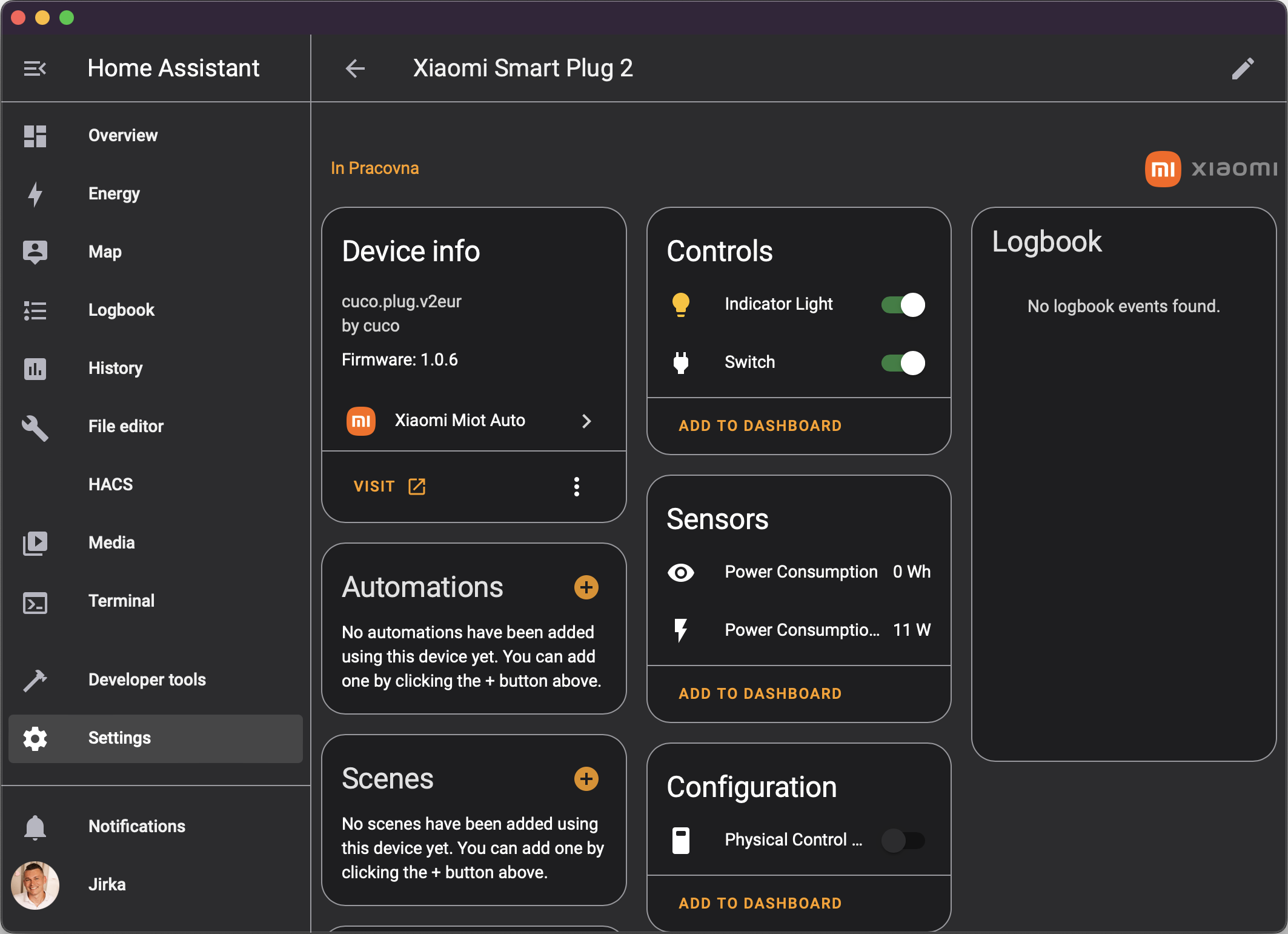Open Developer tools from sidebar

coord(156,680)
